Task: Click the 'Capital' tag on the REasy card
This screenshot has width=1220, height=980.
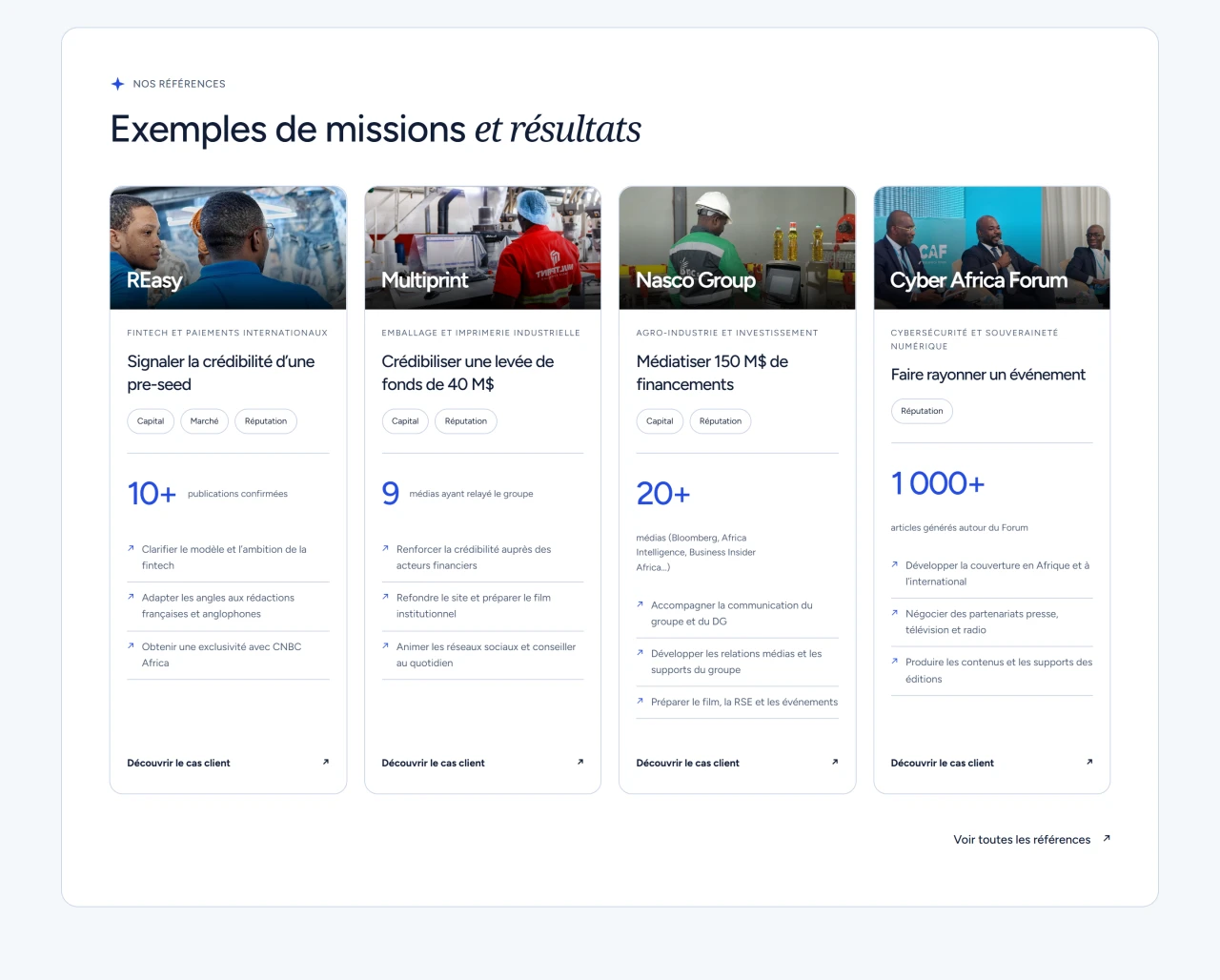Action: point(151,421)
